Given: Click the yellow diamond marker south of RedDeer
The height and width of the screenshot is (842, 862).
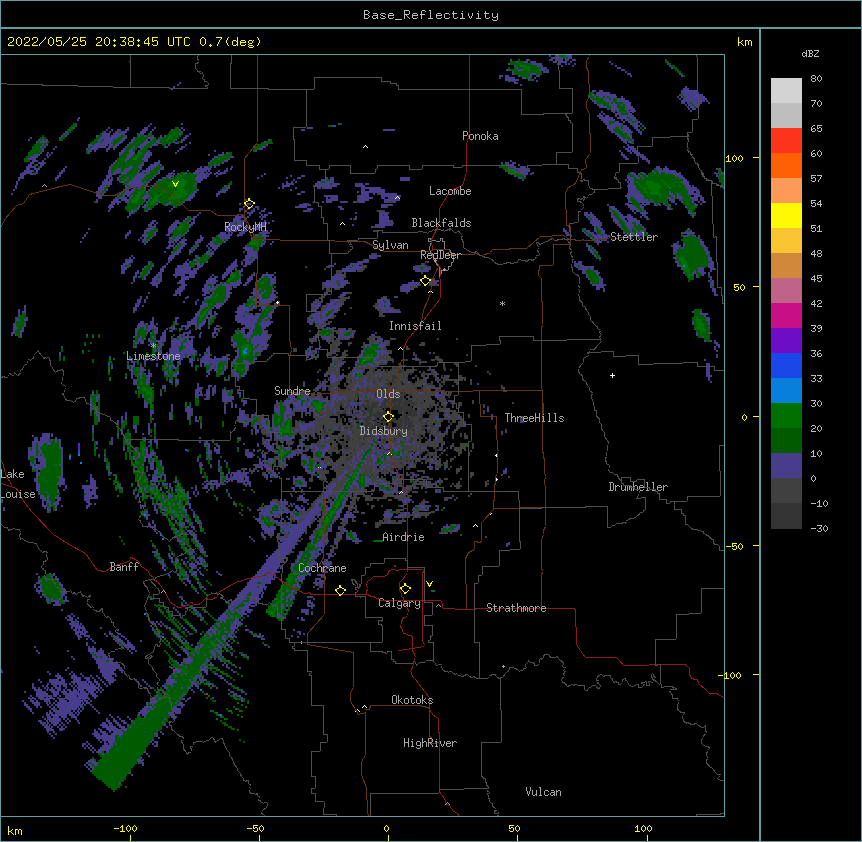Looking at the screenshot, I should [x=425, y=281].
